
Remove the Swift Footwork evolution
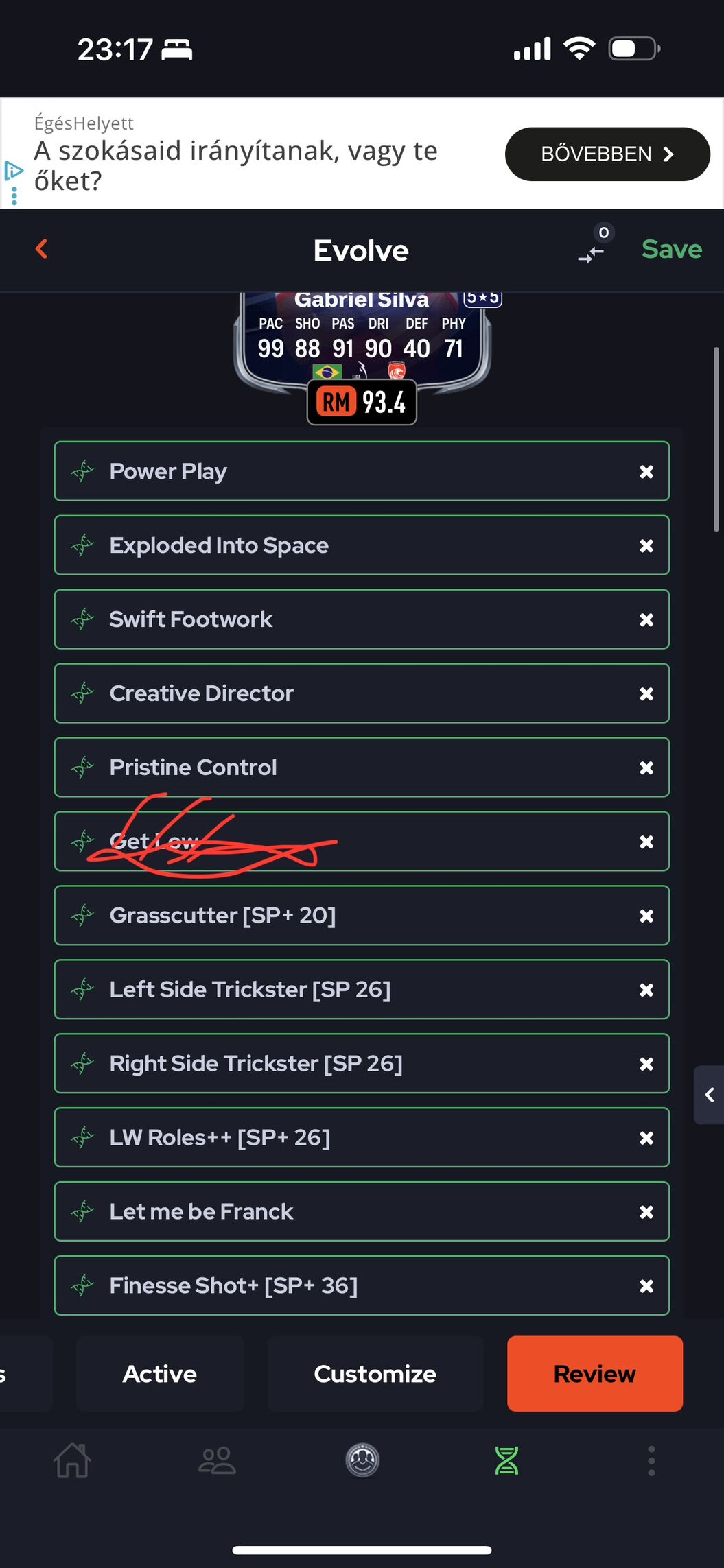[x=646, y=620]
